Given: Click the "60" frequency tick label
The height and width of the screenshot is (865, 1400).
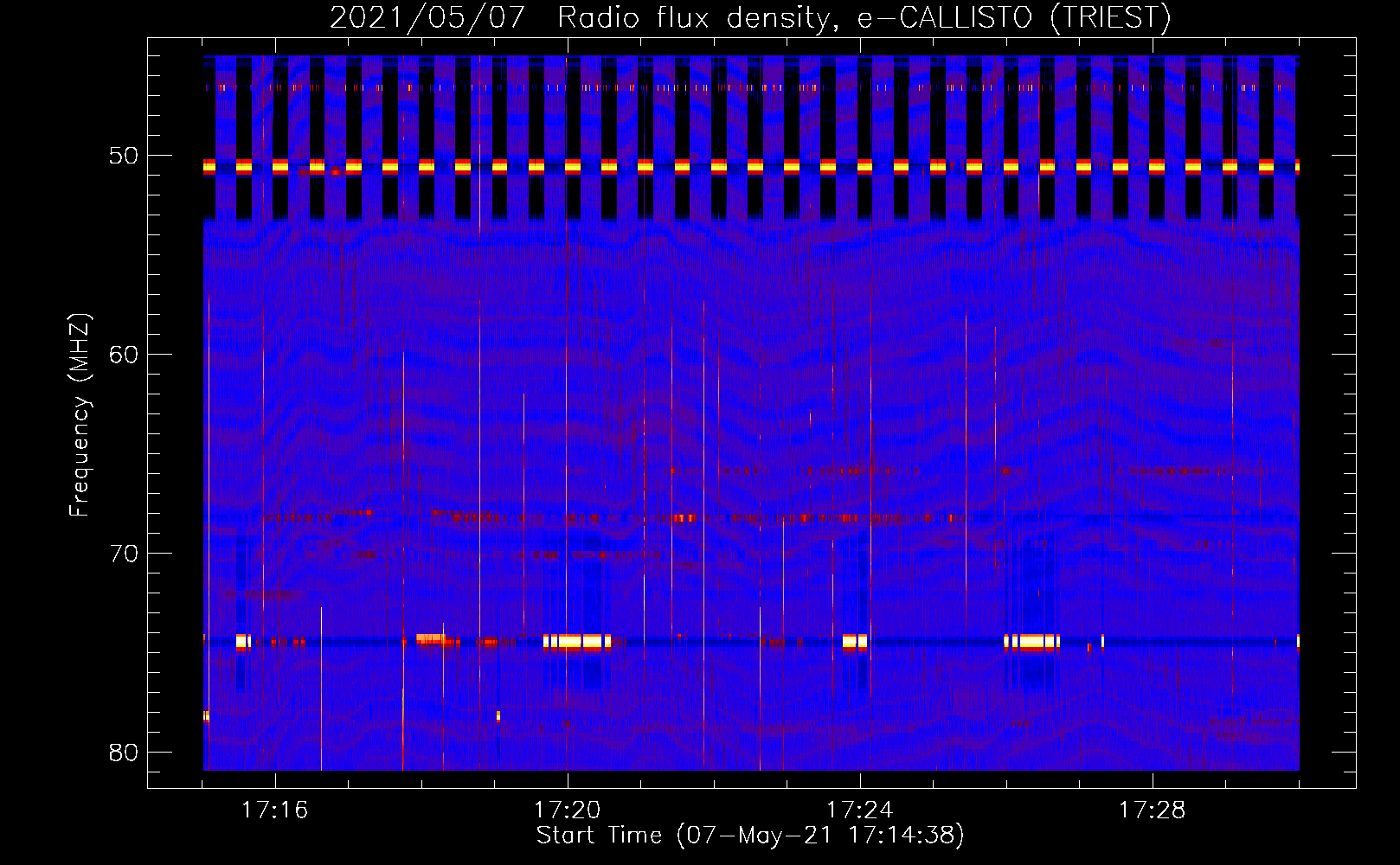Looking at the screenshot, I should (x=123, y=355).
